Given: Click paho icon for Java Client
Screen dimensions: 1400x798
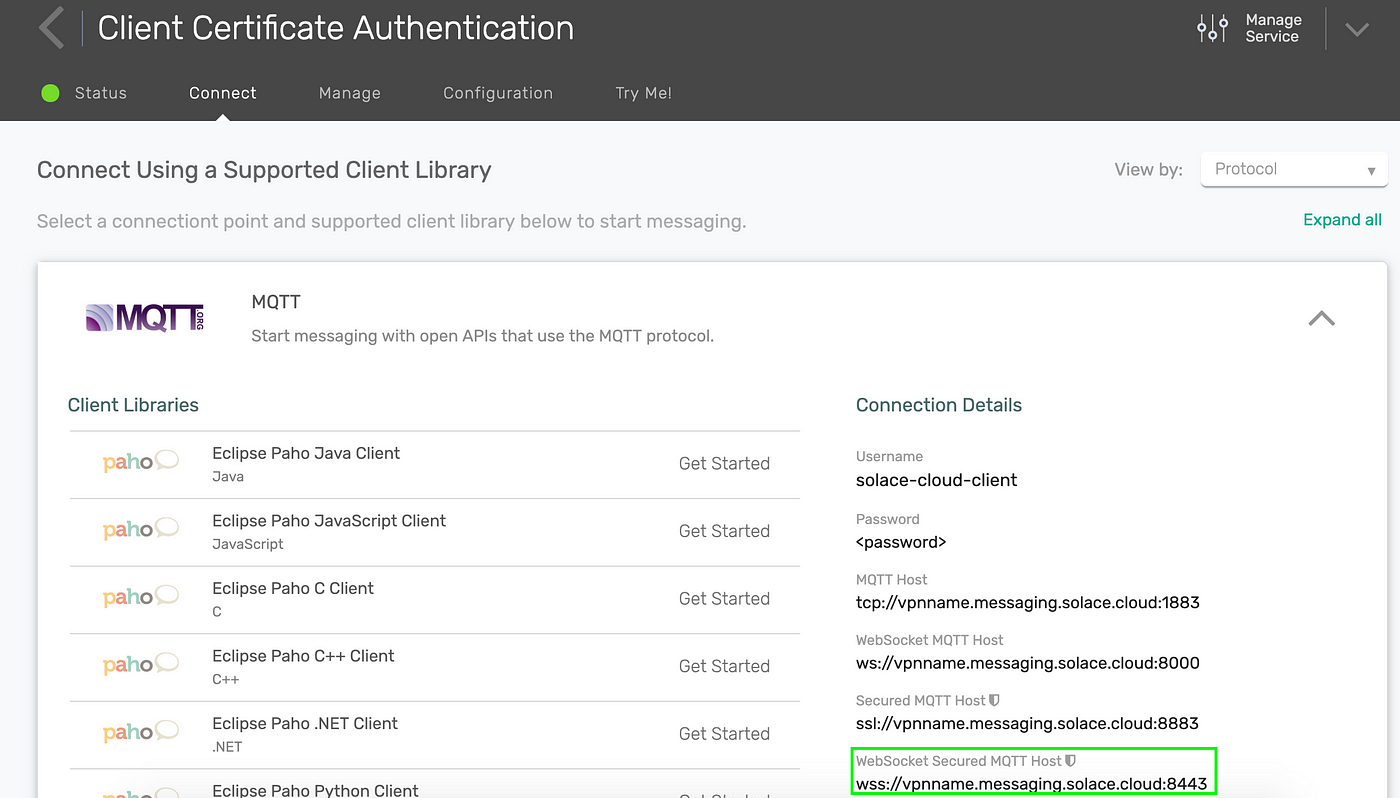Looking at the screenshot, I should pyautogui.click(x=141, y=462).
